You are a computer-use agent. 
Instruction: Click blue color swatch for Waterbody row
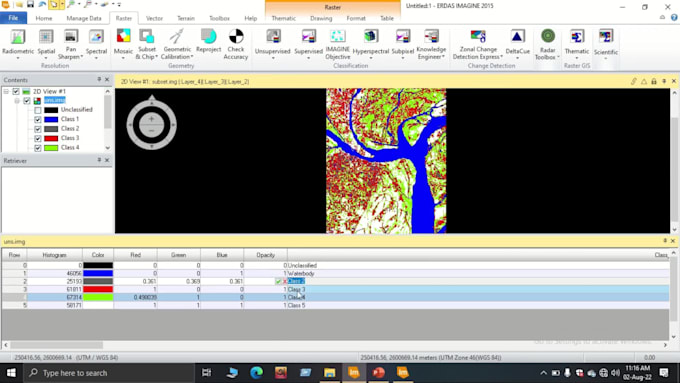98,273
